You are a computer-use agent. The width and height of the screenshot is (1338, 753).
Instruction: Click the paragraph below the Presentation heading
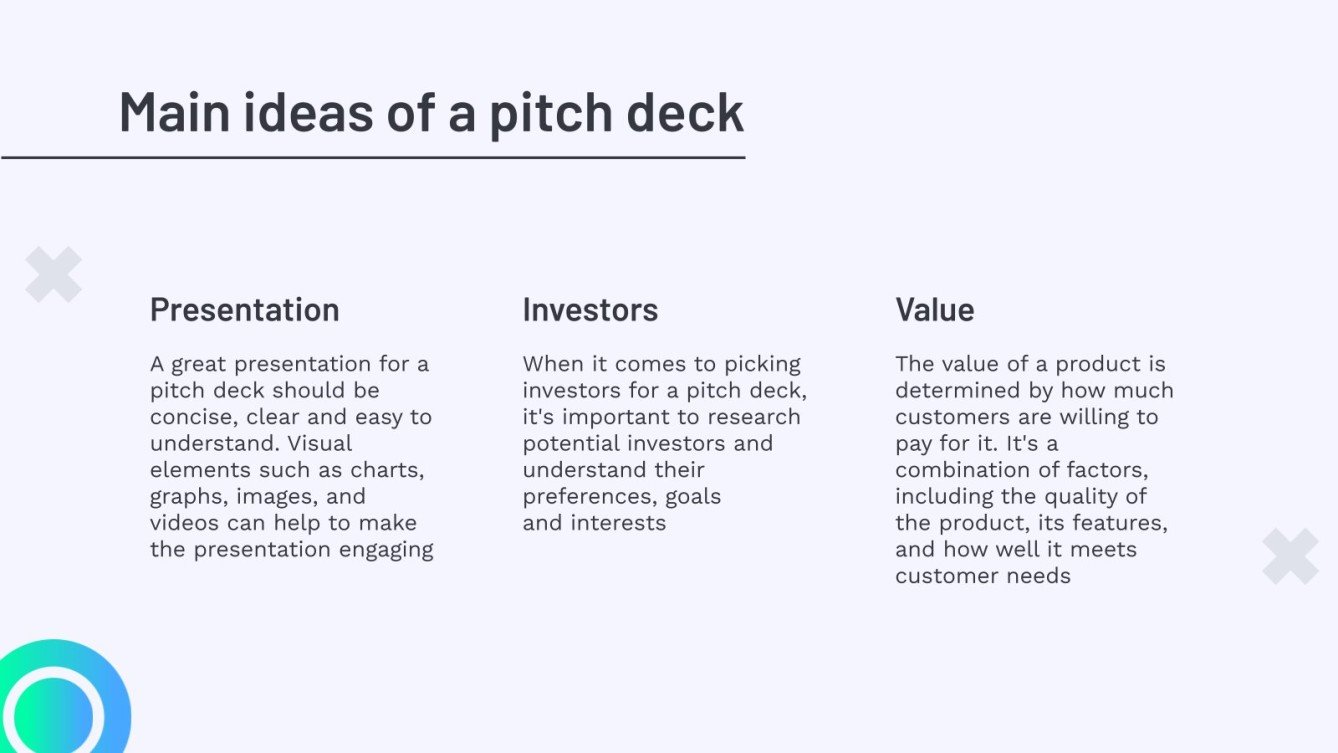click(291, 456)
